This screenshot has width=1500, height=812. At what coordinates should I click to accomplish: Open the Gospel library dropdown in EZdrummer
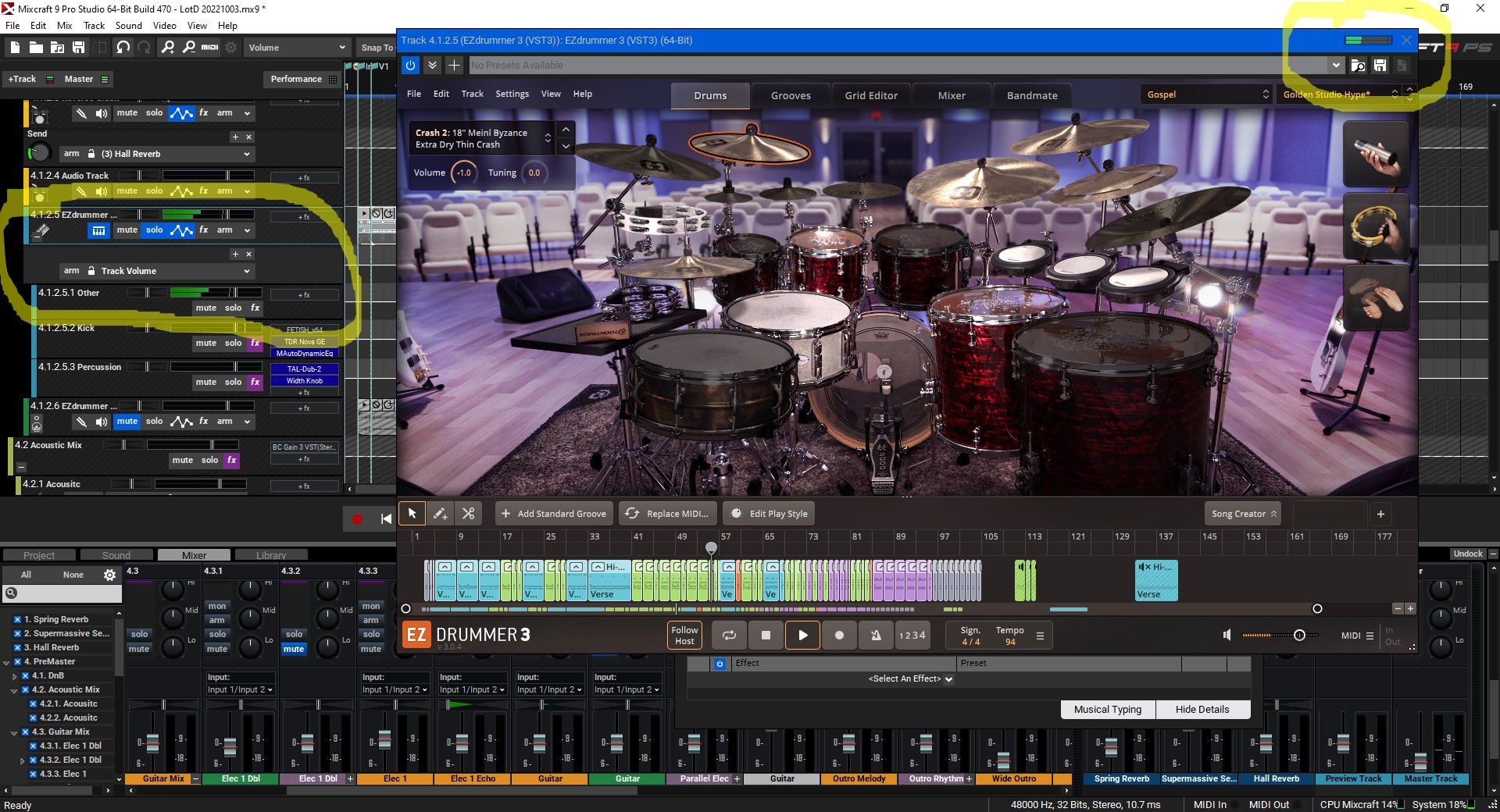click(x=1208, y=94)
